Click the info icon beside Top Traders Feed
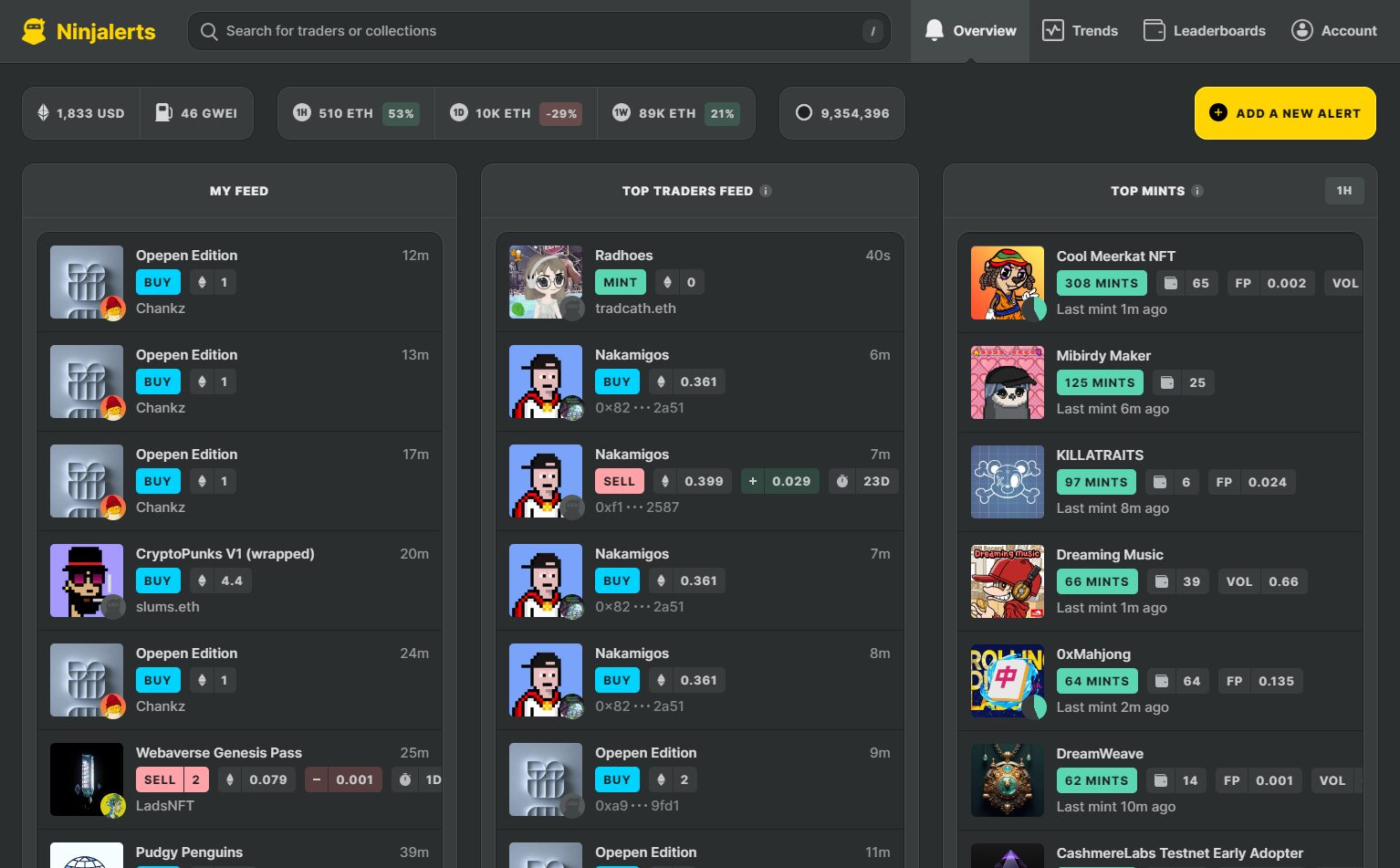The width and height of the screenshot is (1400, 868). [x=766, y=191]
